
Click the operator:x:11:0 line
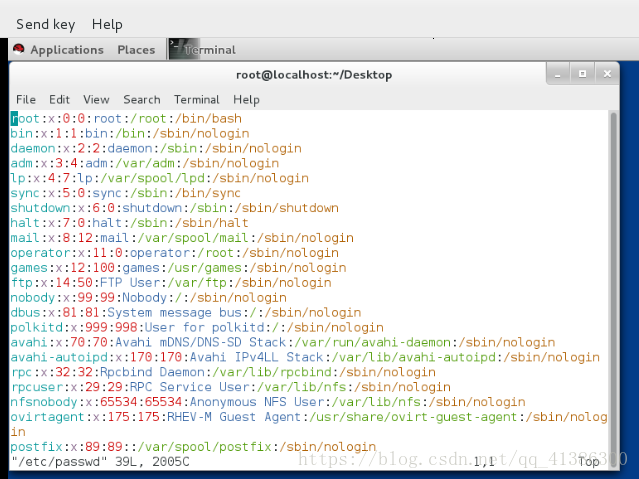click(x=175, y=253)
